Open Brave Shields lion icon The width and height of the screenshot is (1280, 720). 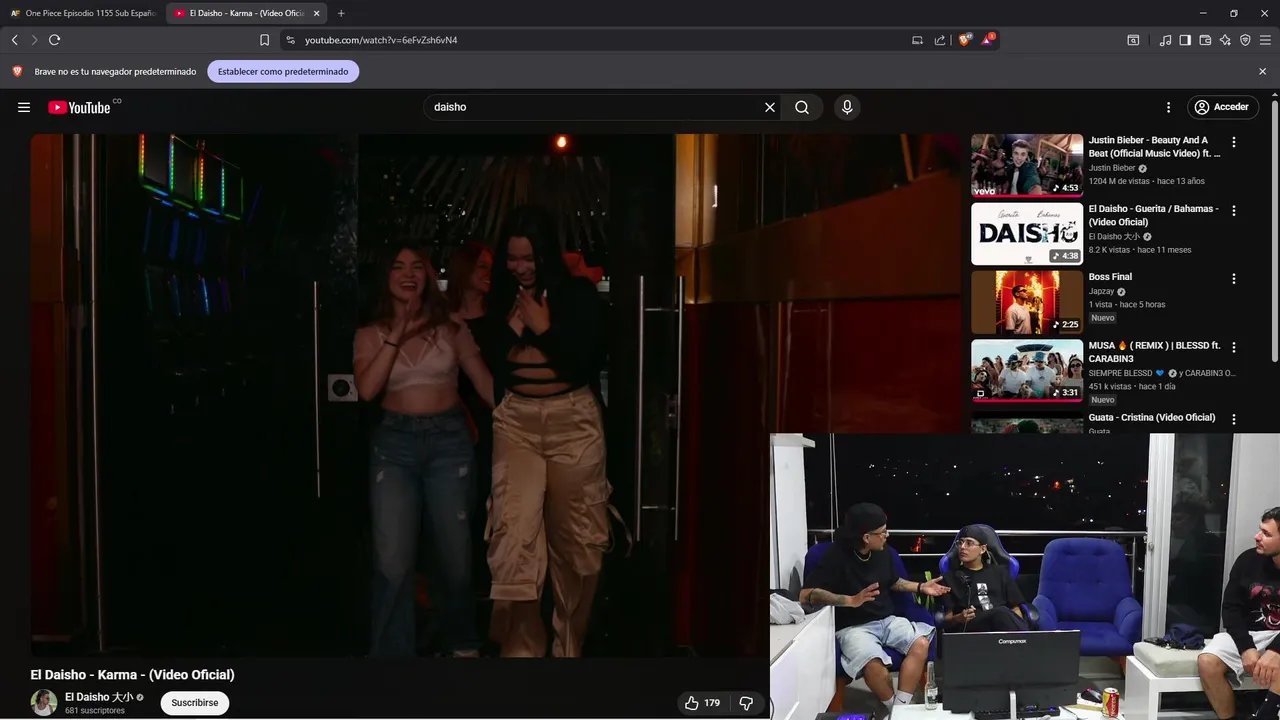[965, 40]
